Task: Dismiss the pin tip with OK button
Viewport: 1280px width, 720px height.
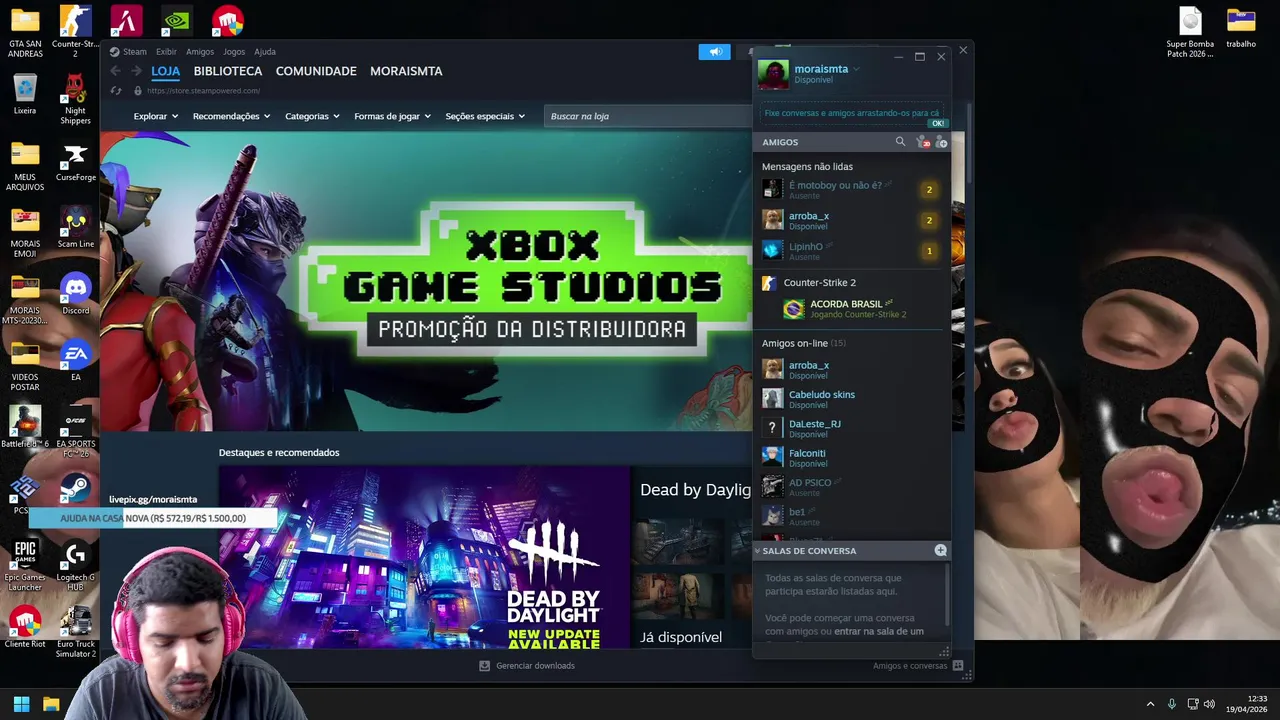Action: (938, 123)
